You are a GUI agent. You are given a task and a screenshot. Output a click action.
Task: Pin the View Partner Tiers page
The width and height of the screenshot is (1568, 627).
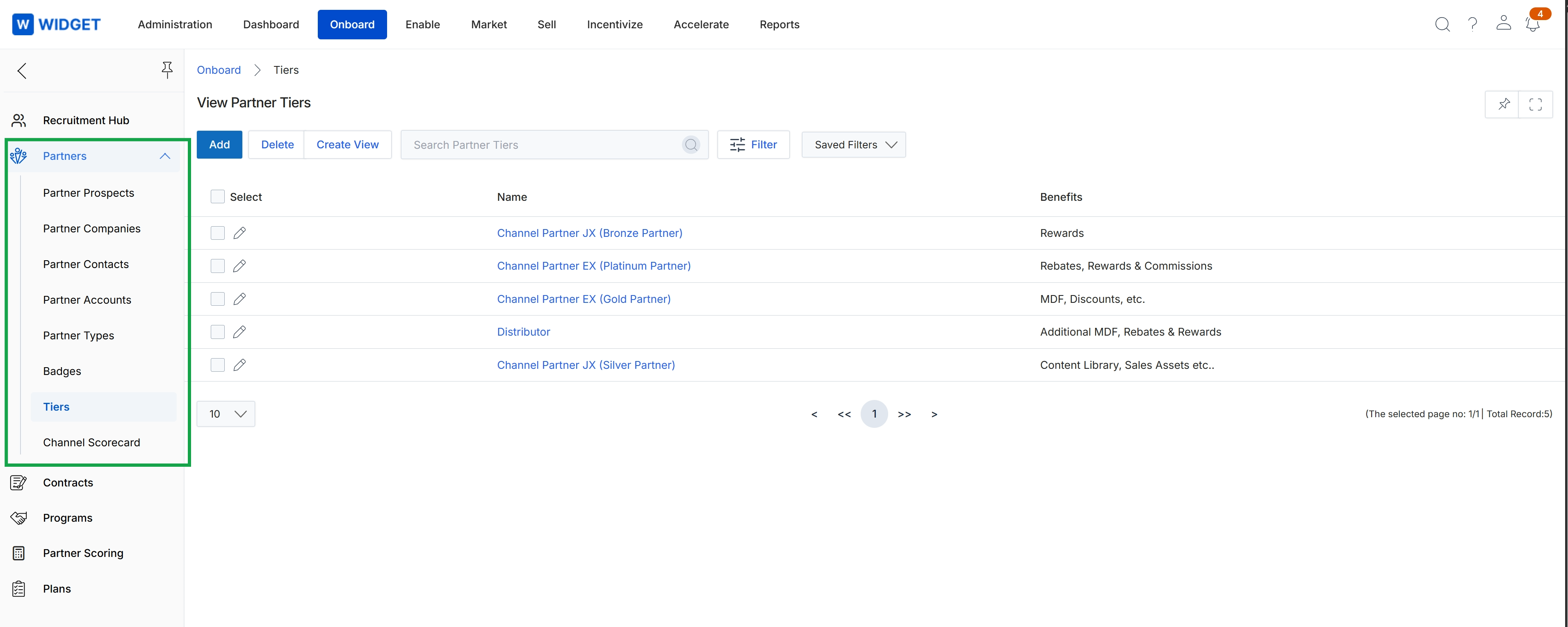pyautogui.click(x=1503, y=104)
